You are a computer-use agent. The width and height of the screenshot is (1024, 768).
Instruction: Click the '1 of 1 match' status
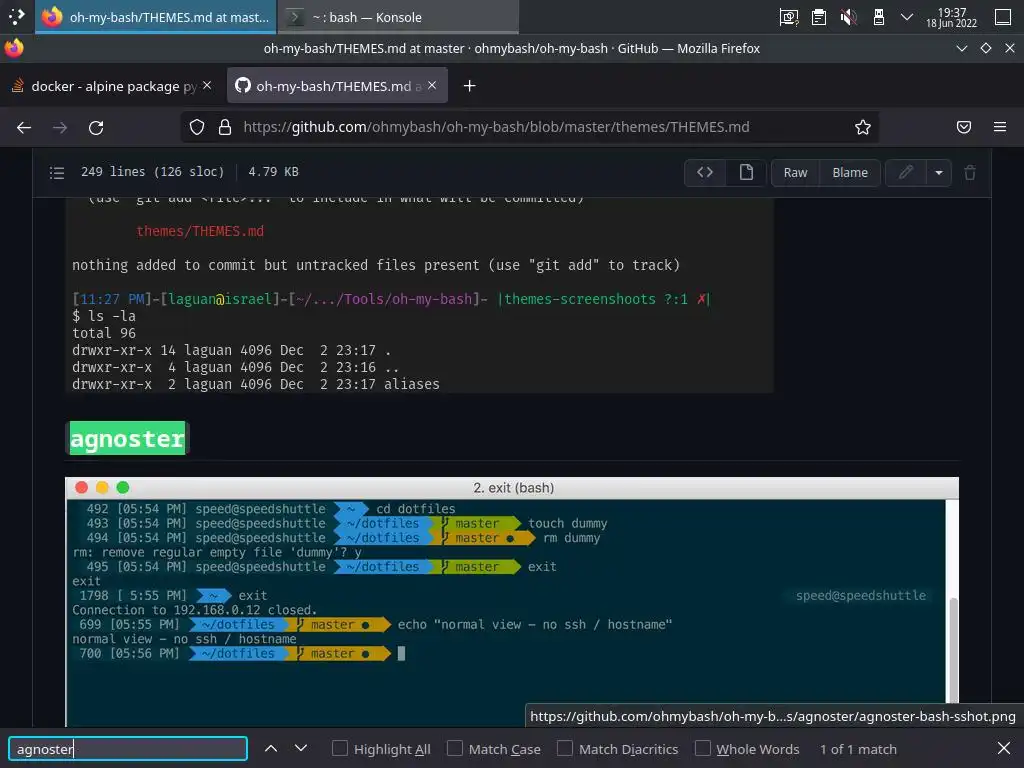[x=858, y=749]
